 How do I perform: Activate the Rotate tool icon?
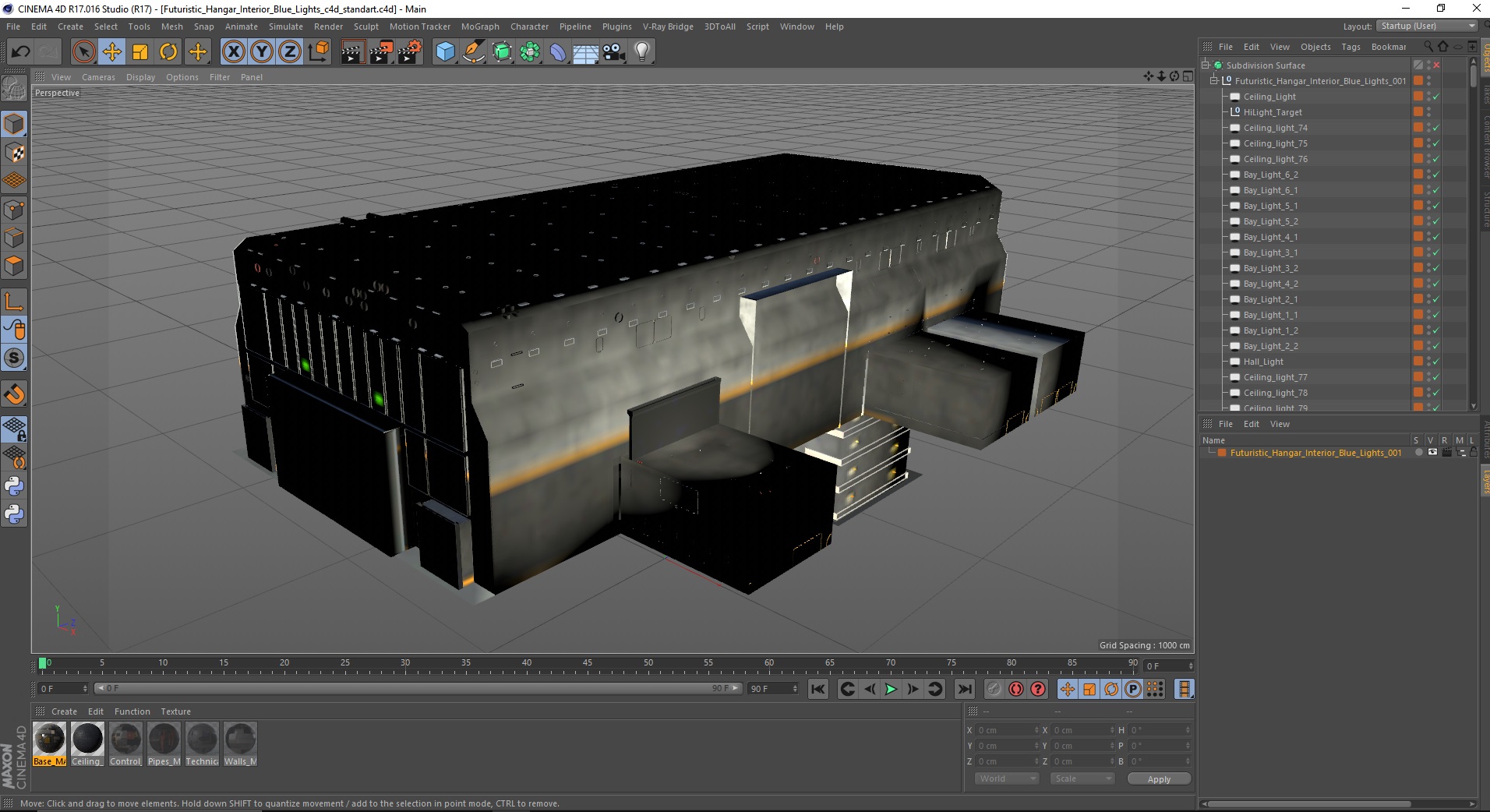168,52
